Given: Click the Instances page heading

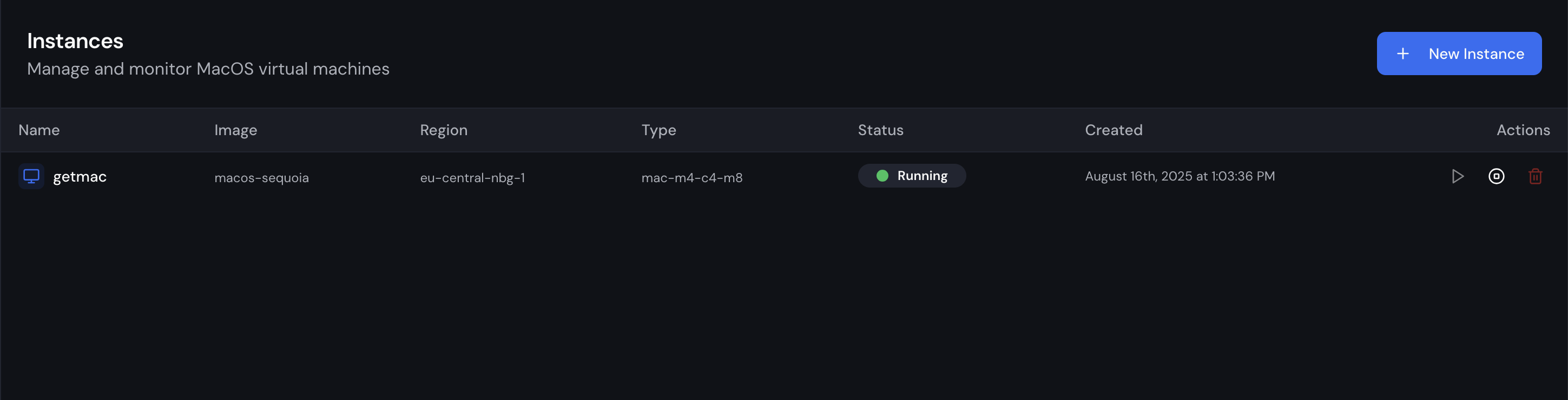Looking at the screenshot, I should tap(75, 41).
